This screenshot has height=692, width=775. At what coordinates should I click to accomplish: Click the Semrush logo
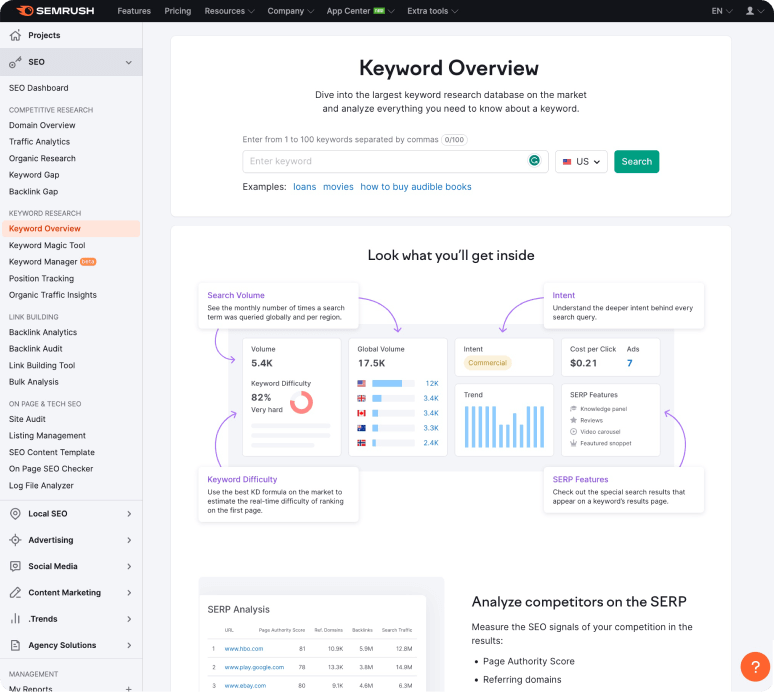55,10
